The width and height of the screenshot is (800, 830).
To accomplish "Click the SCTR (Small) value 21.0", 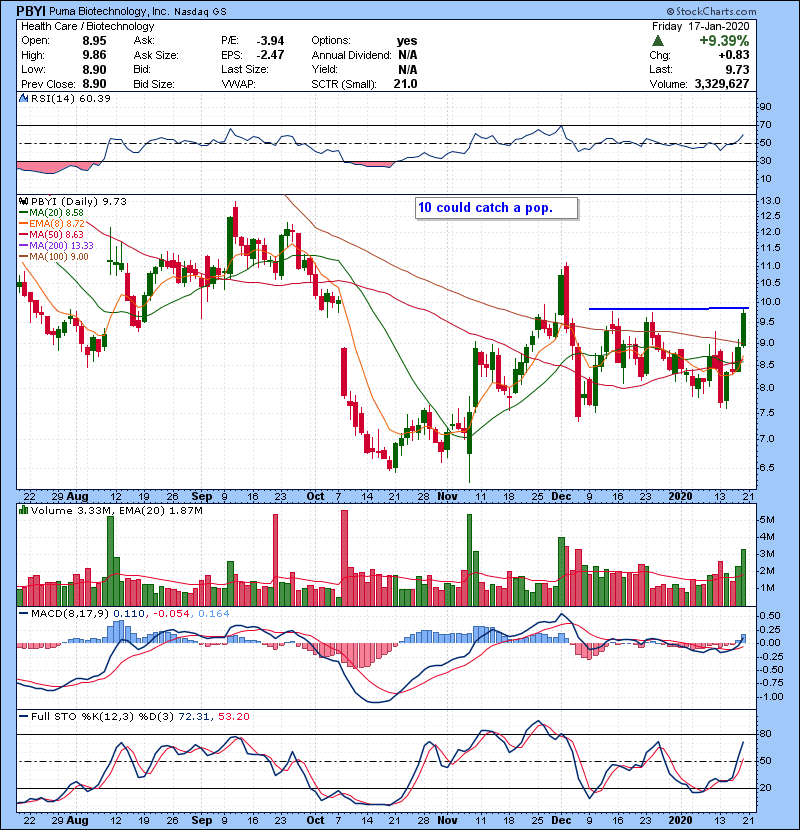I will point(406,84).
